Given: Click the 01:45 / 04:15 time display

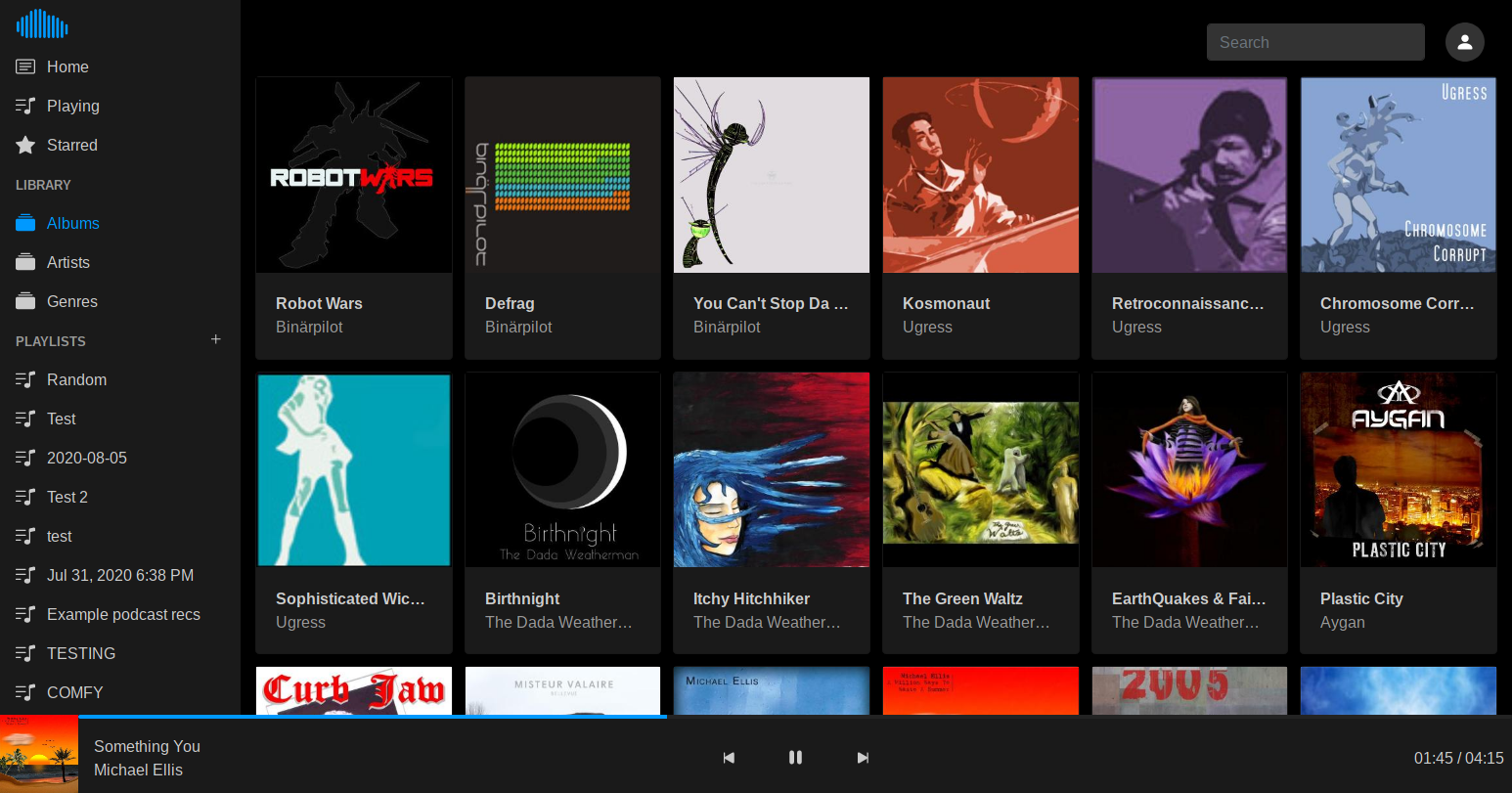Looking at the screenshot, I should [1458, 758].
